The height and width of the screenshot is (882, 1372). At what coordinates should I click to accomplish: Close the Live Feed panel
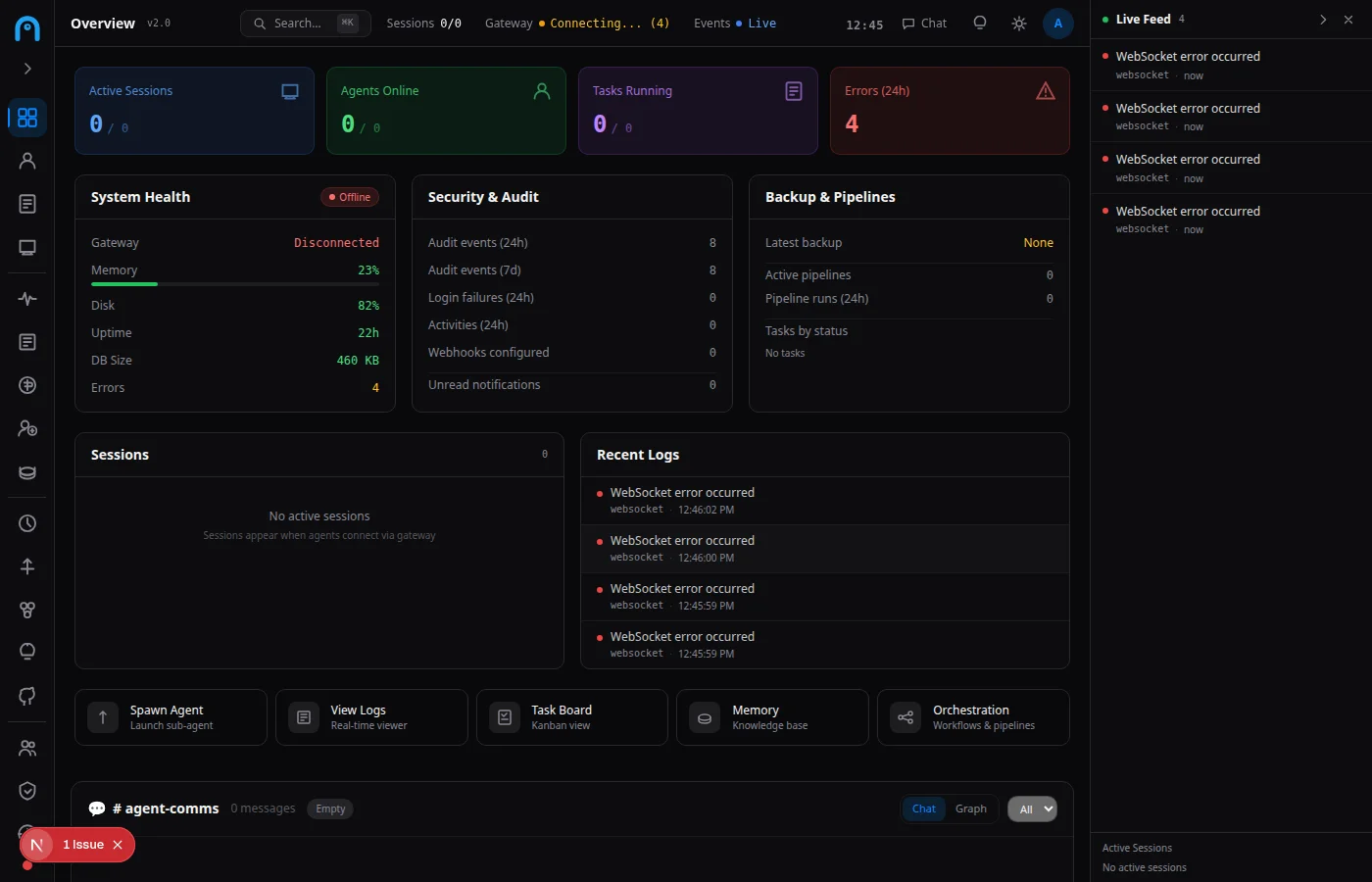(1348, 20)
